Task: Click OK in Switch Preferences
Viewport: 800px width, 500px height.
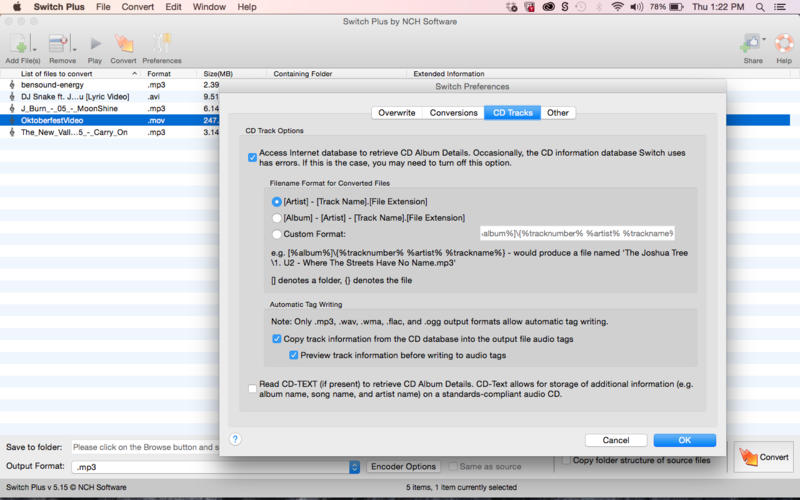Action: click(685, 440)
